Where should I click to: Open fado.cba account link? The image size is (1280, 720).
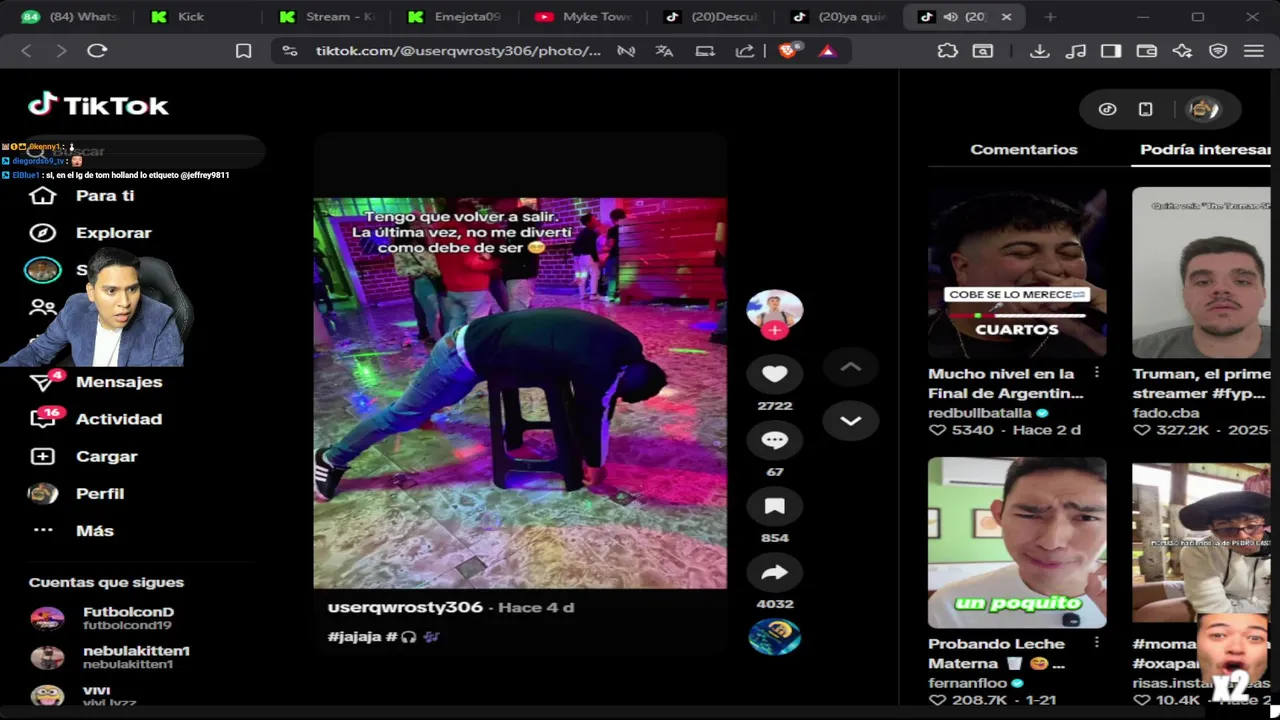1166,412
